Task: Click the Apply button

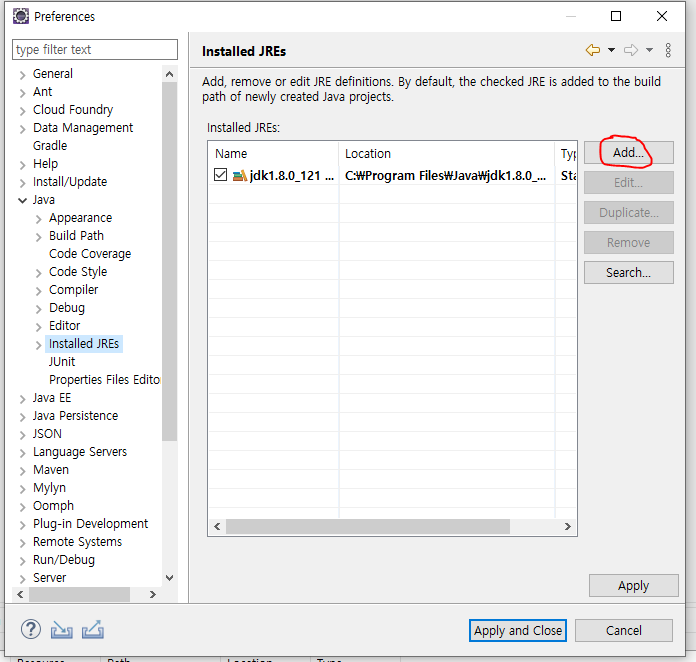Action: [x=633, y=586]
